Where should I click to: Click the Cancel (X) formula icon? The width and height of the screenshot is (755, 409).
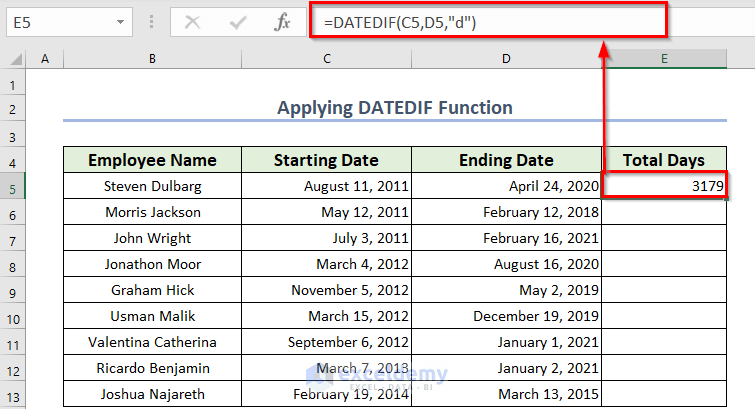(x=193, y=20)
